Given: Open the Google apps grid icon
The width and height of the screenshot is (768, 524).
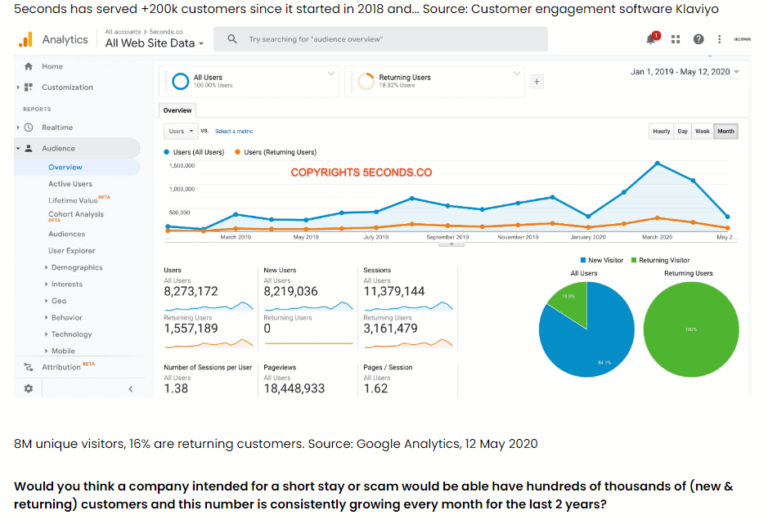Looking at the screenshot, I should coord(676,39).
